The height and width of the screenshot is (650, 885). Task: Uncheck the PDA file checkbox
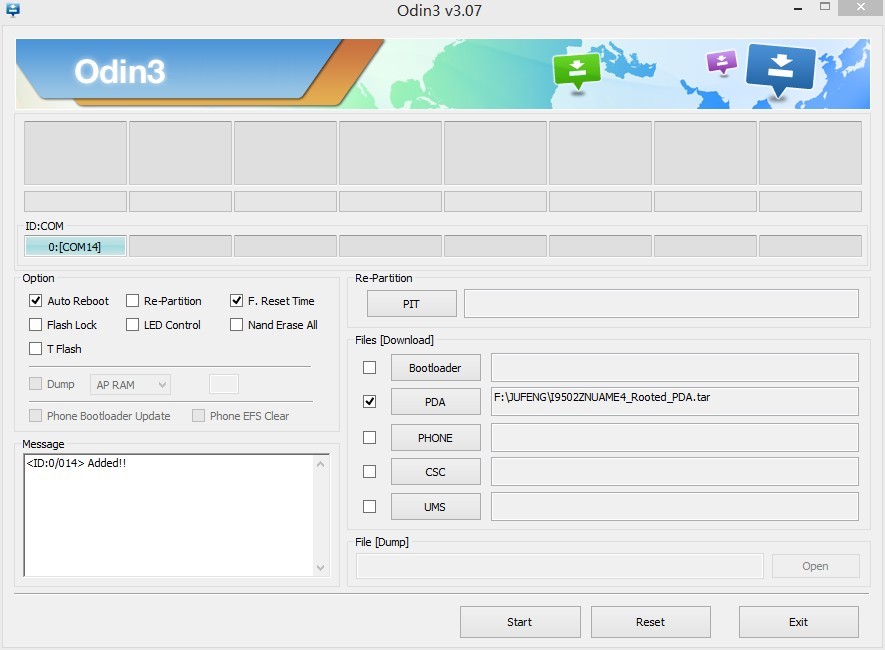(x=369, y=402)
